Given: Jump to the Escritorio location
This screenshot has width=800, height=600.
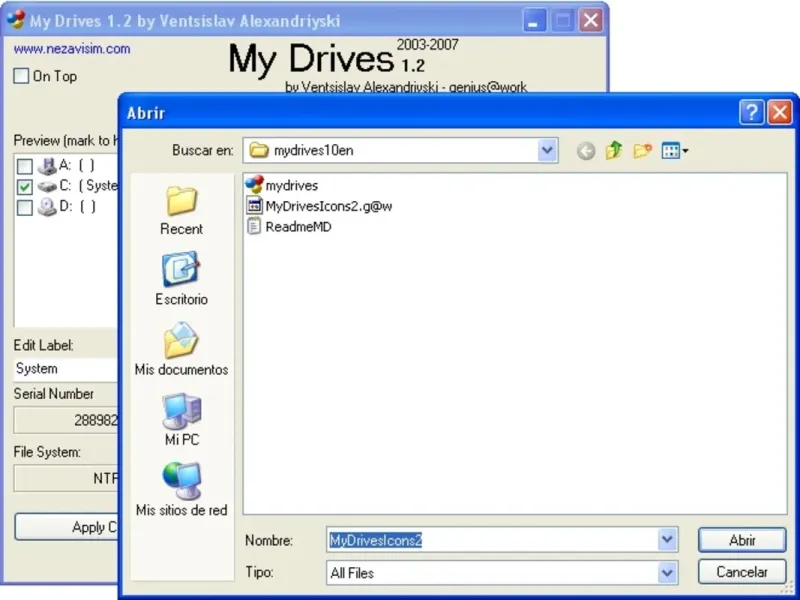Looking at the screenshot, I should [181, 279].
